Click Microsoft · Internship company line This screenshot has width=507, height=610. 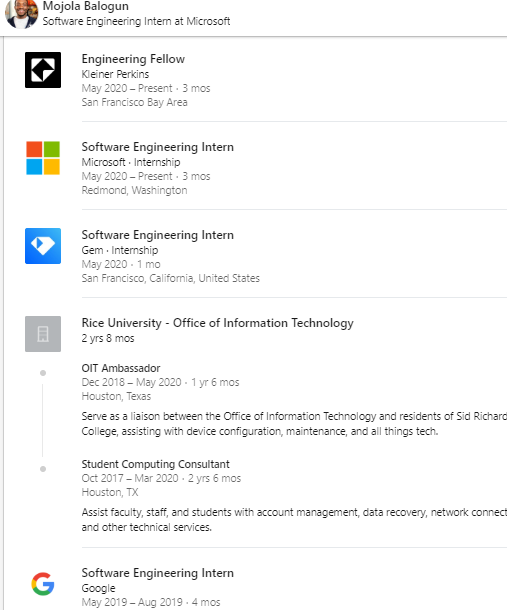[x=131, y=162]
